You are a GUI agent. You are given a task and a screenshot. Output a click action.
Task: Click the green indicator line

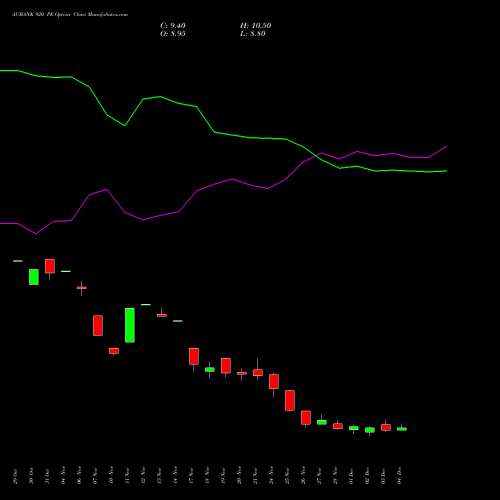point(213,132)
